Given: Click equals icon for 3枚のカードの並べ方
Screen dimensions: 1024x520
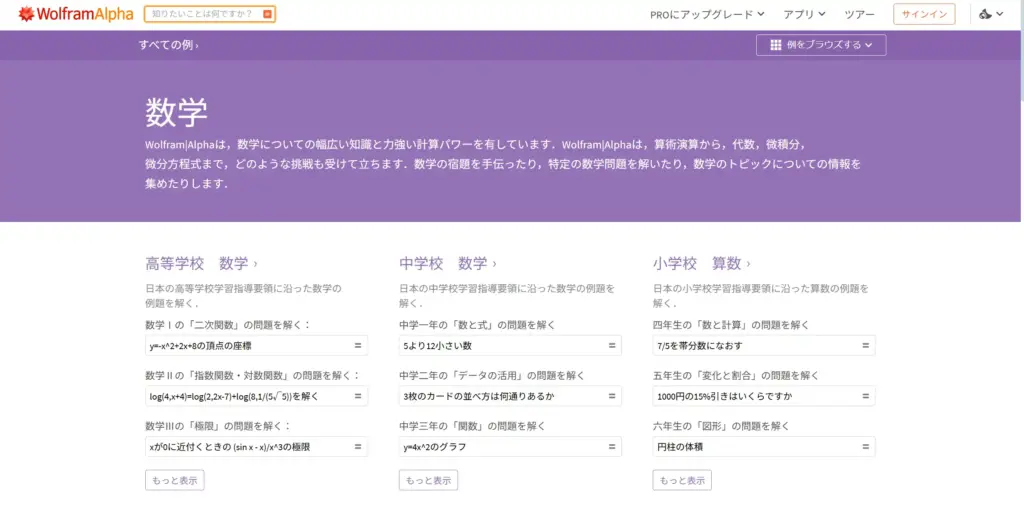Looking at the screenshot, I should tap(612, 396).
